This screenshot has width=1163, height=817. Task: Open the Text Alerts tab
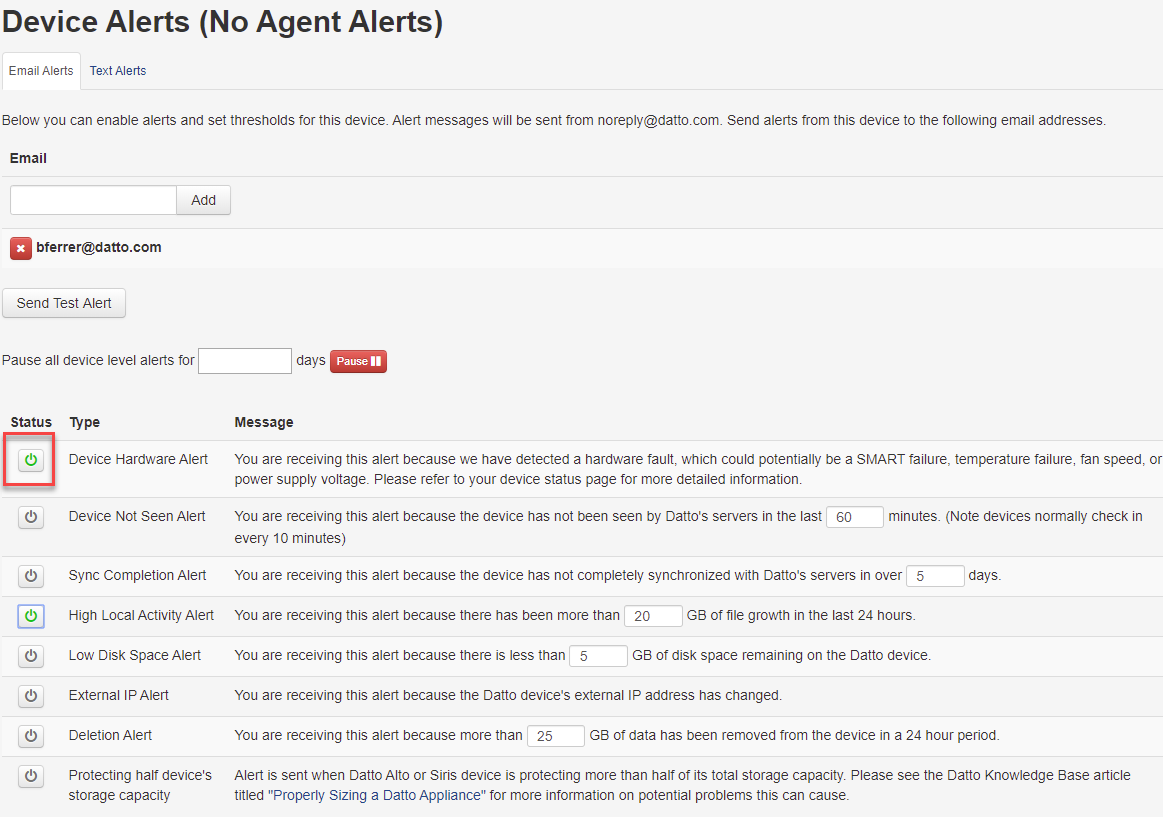(x=118, y=71)
